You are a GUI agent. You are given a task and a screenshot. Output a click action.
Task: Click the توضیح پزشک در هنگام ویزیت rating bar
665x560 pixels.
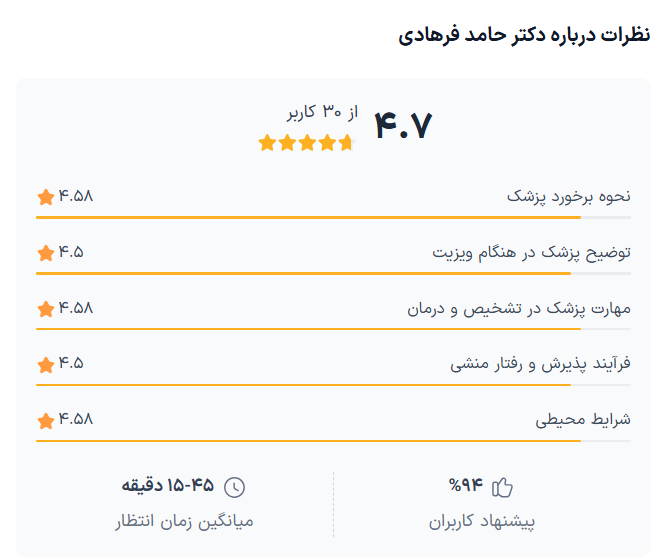pyautogui.click(x=333, y=273)
